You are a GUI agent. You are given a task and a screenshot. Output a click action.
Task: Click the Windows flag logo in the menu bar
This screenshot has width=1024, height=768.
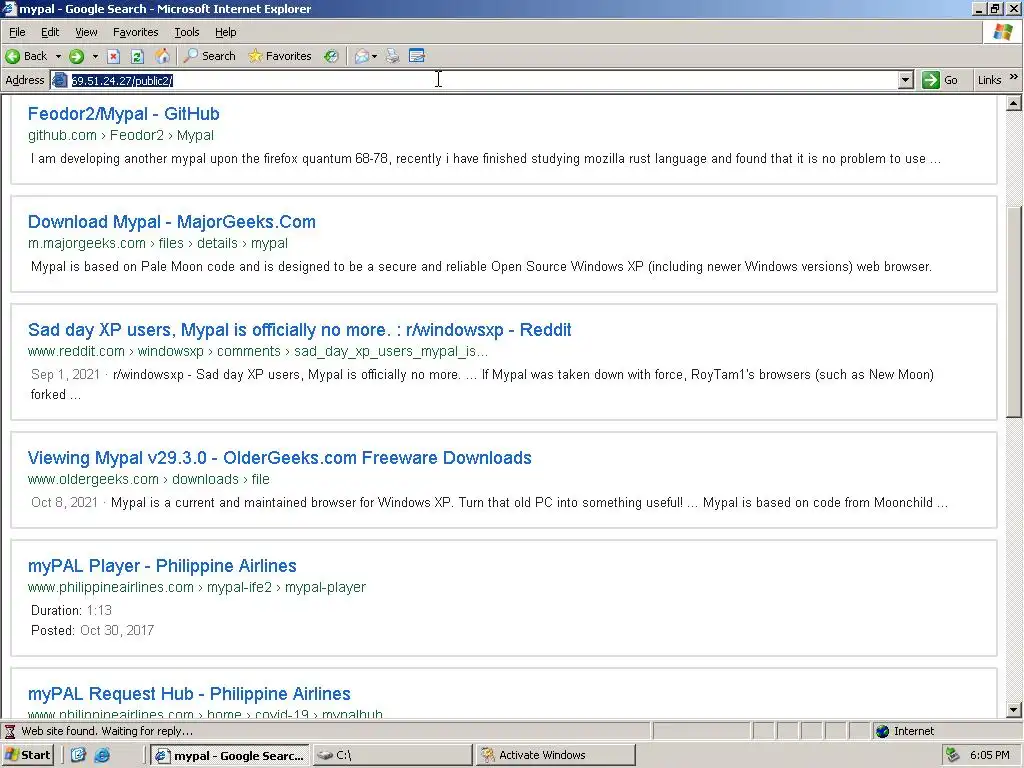[x=1002, y=32]
